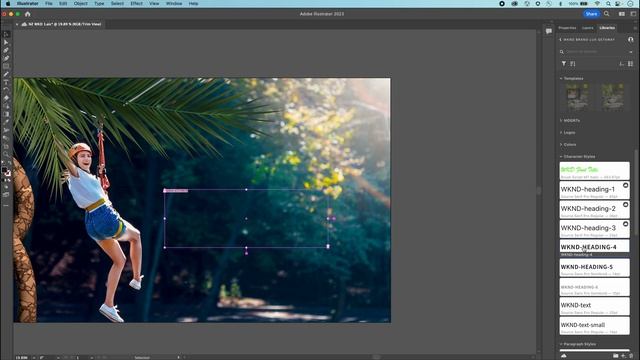Viewport: 640px width, 360px height.
Task: Expand the Colors section
Action: [x=561, y=144]
